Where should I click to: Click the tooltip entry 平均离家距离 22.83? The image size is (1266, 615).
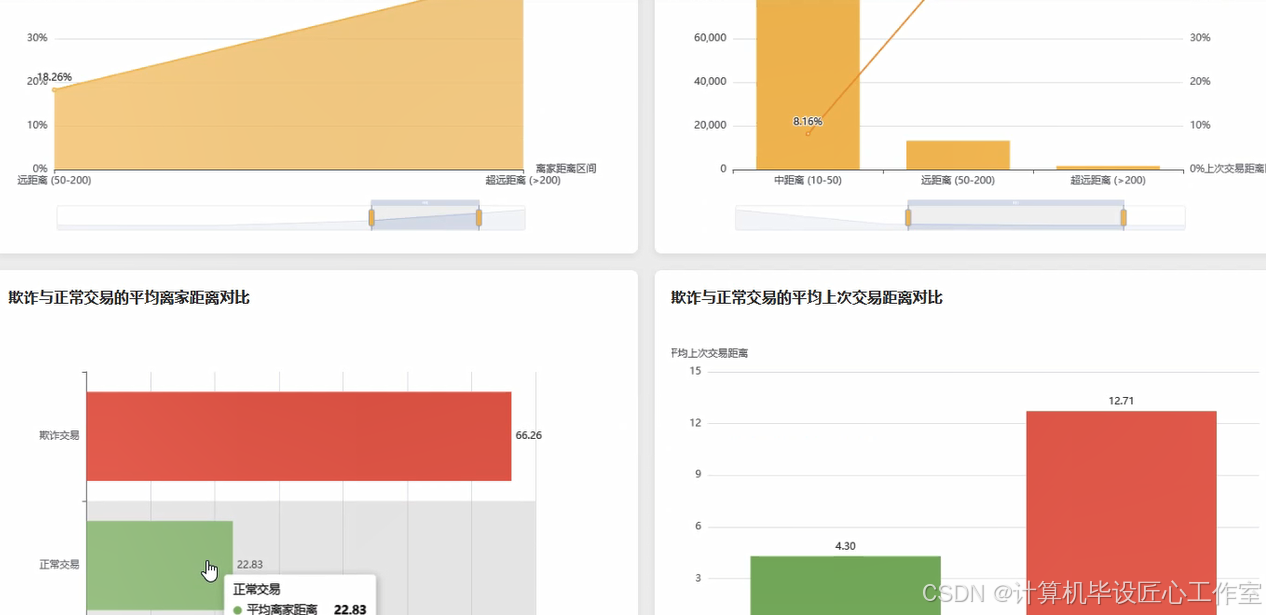tap(300, 609)
